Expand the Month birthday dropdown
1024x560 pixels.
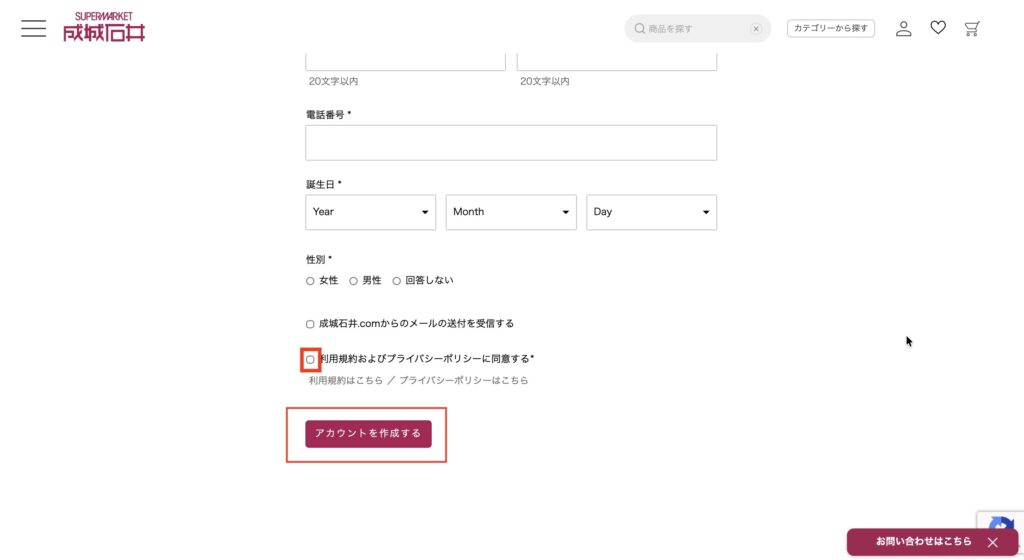pos(511,212)
